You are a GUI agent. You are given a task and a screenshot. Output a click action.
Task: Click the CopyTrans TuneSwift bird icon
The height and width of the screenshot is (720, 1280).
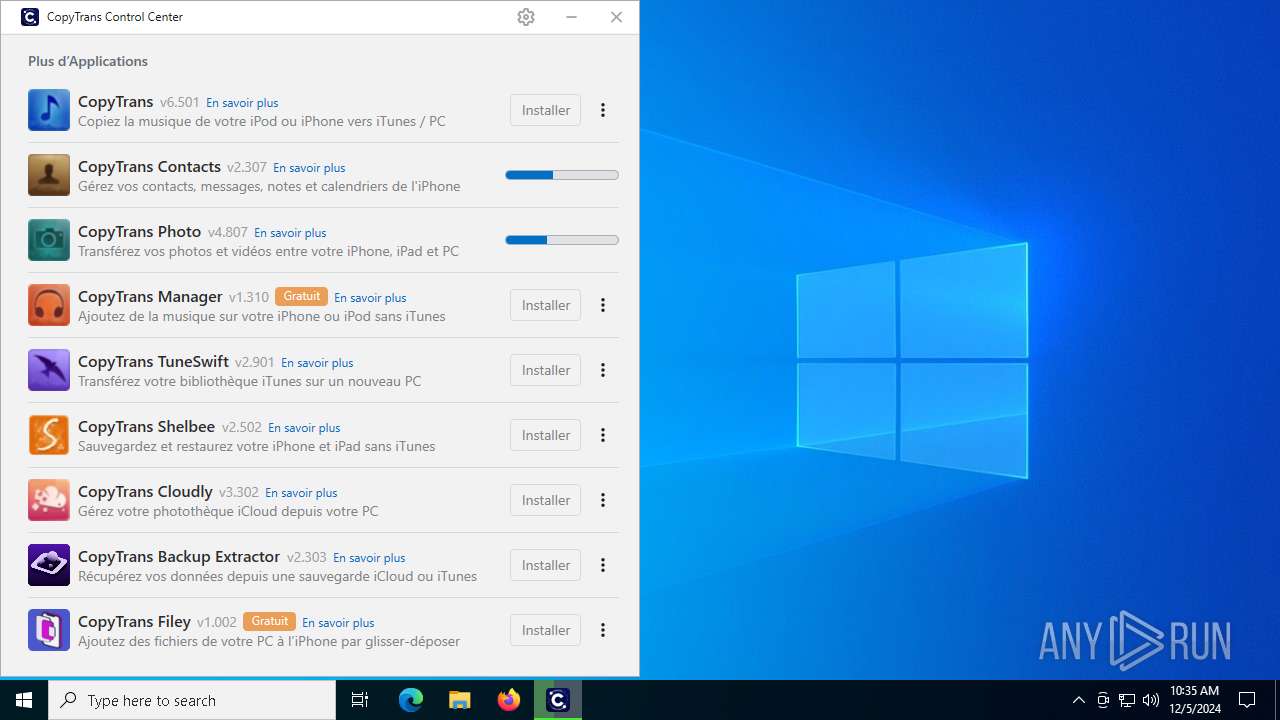(49, 370)
